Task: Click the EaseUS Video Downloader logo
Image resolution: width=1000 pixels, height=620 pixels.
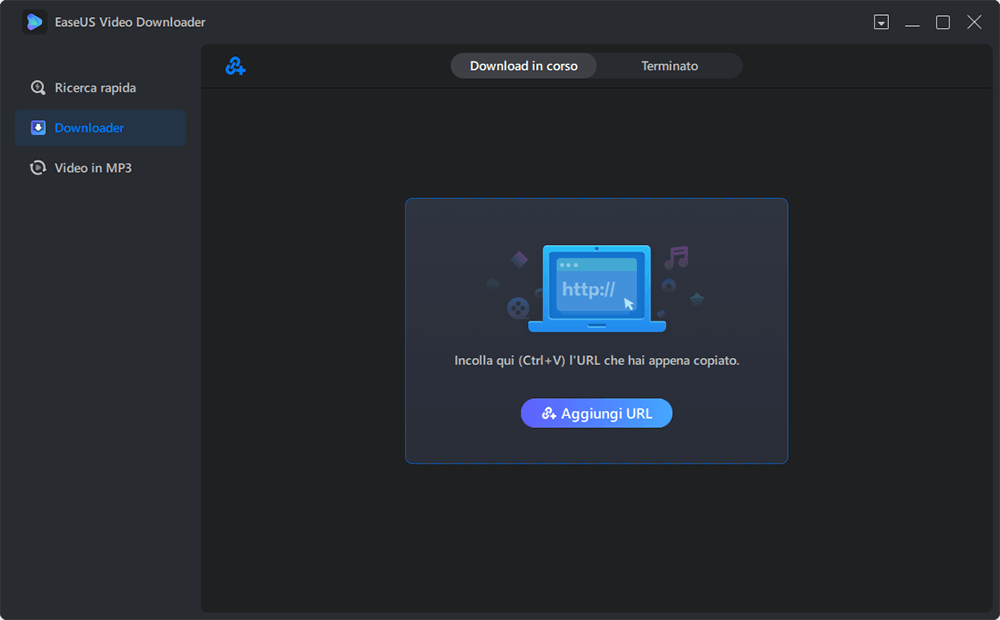Action: [34, 21]
